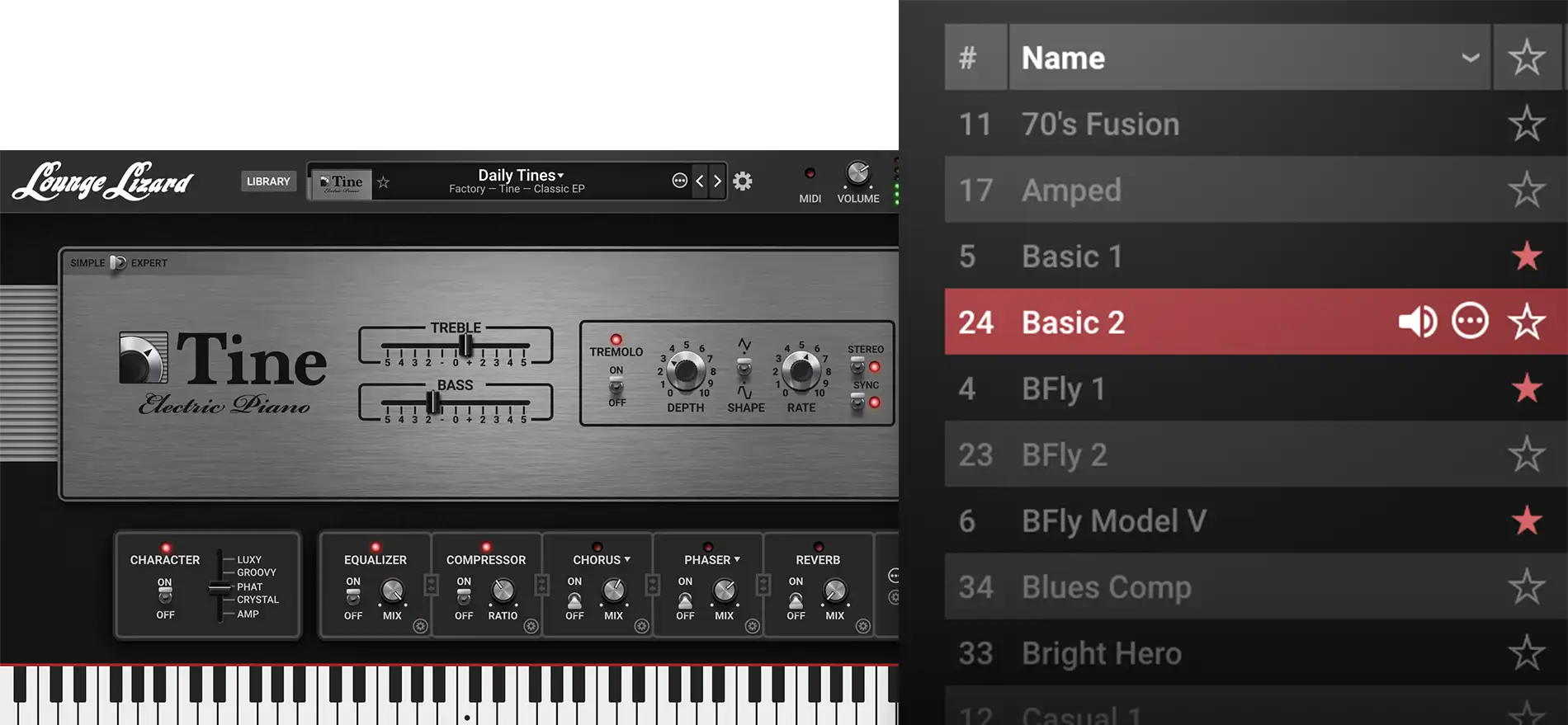This screenshot has width=1568, height=725.
Task: Expand the Chorus type dropdown
Action: 602,560
